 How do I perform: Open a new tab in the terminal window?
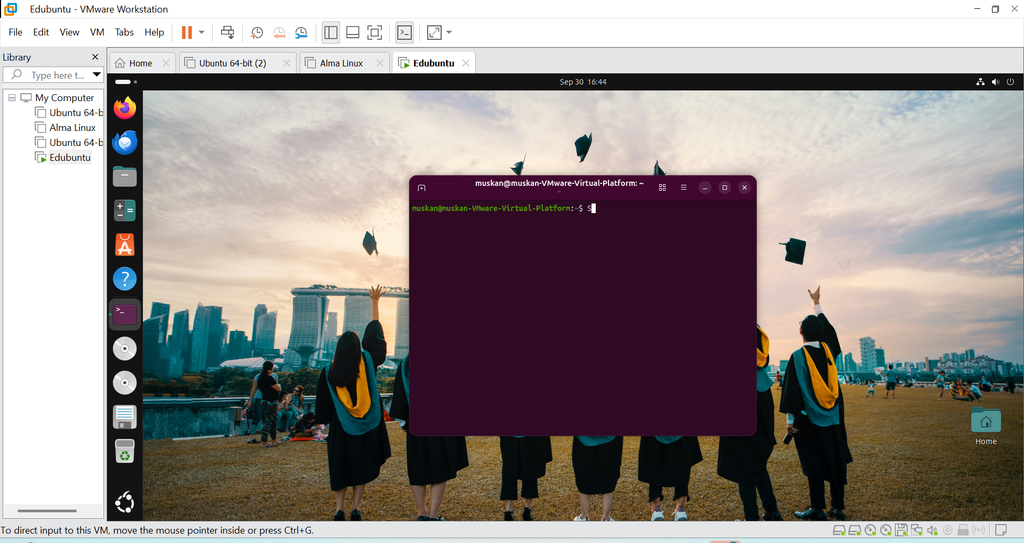[x=422, y=188]
